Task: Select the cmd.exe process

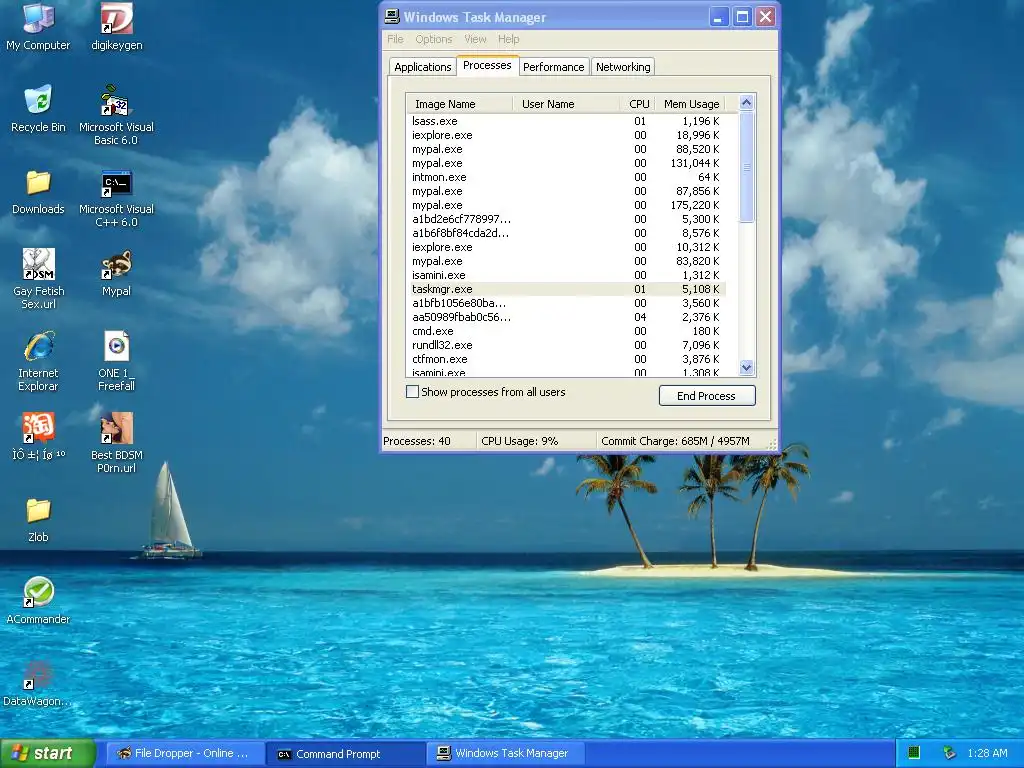Action: [x=566, y=331]
